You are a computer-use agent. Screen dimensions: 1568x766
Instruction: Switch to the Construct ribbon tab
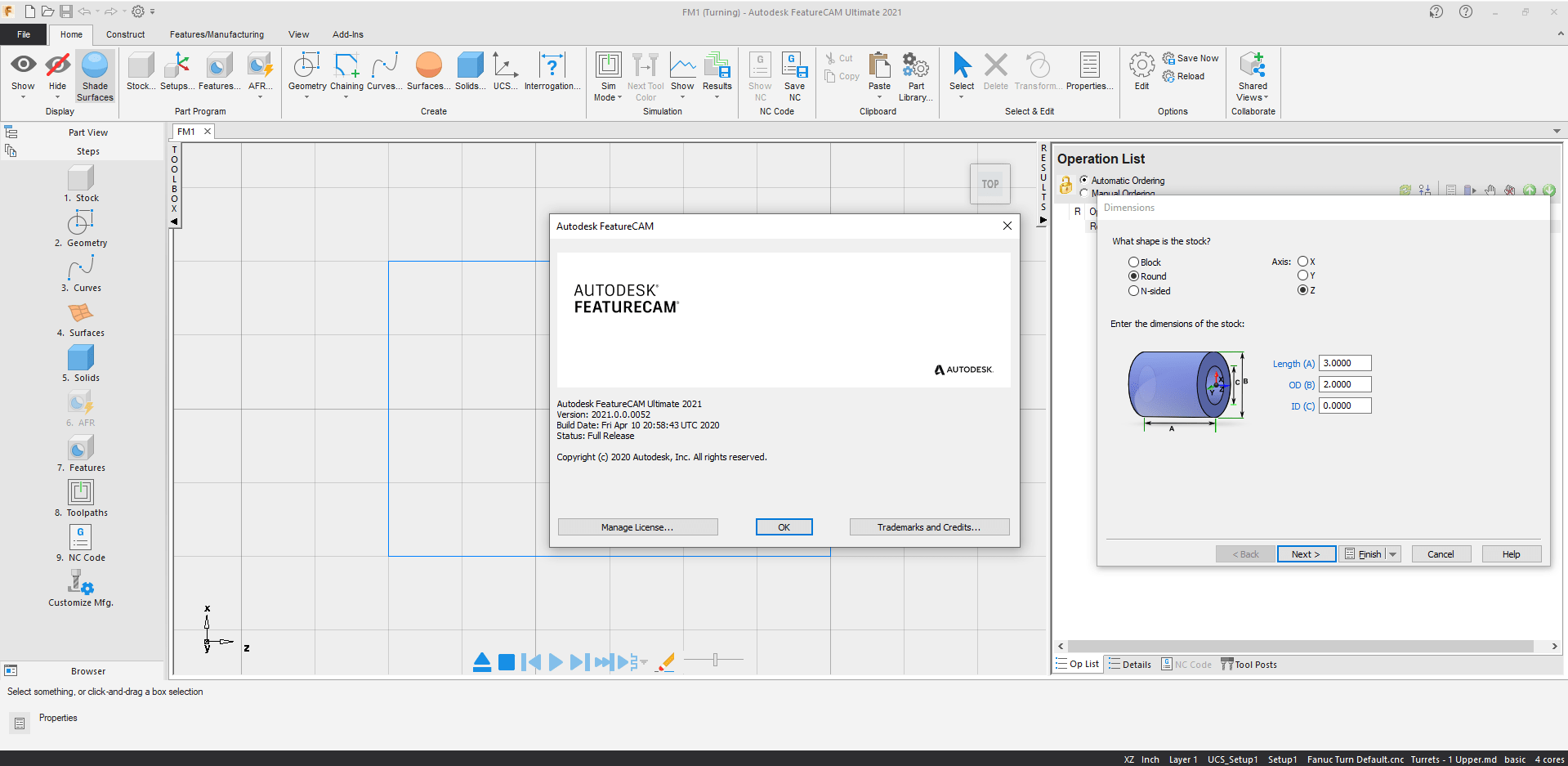point(125,34)
